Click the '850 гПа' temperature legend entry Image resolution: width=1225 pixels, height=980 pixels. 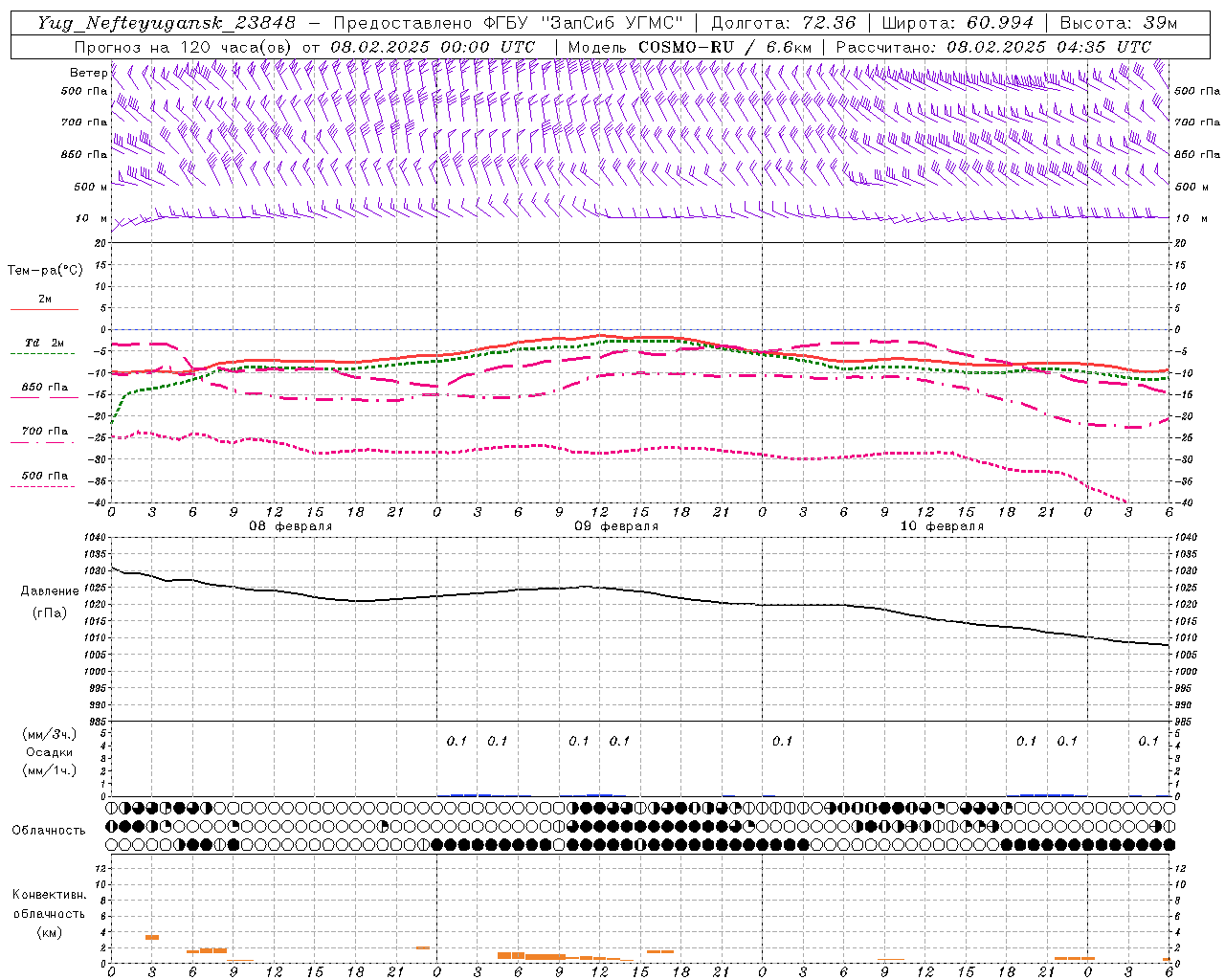[x=45, y=388]
